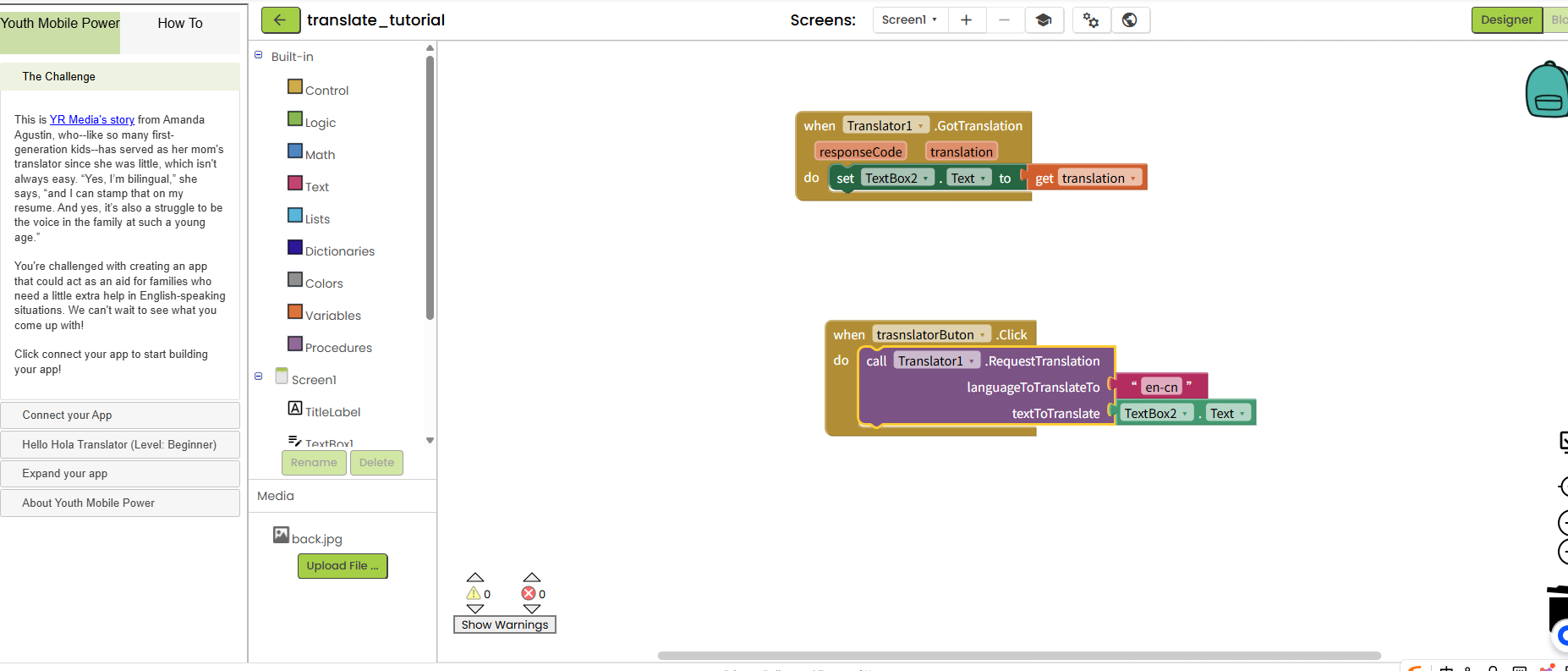The image size is (1568, 671).
Task: Click the globe language icon
Action: click(1130, 20)
